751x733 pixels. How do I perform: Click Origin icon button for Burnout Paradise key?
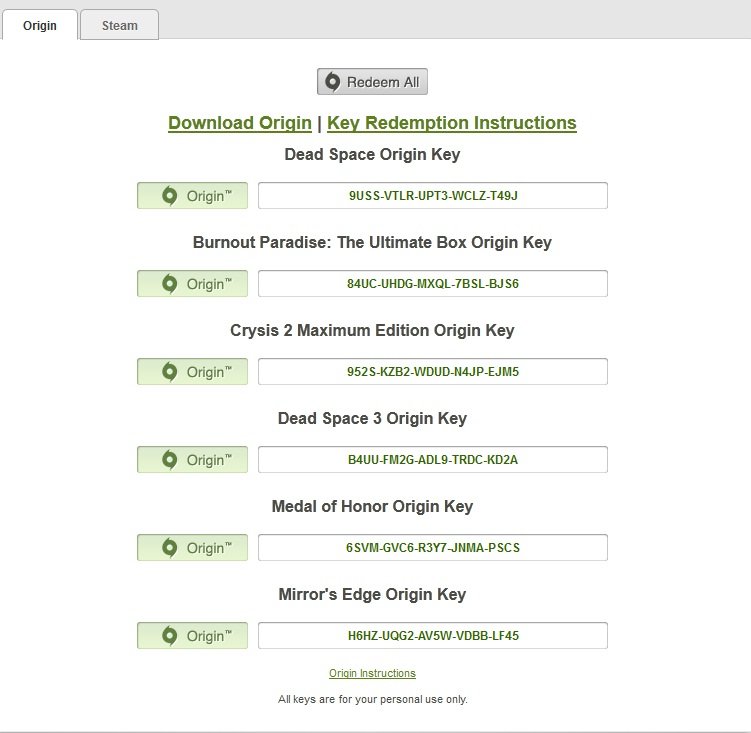coord(192,284)
